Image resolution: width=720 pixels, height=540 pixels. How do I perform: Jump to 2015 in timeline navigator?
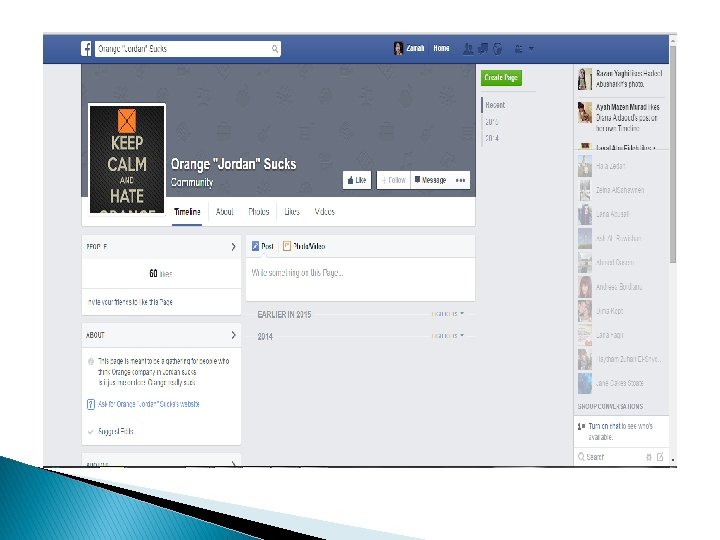tap(492, 122)
